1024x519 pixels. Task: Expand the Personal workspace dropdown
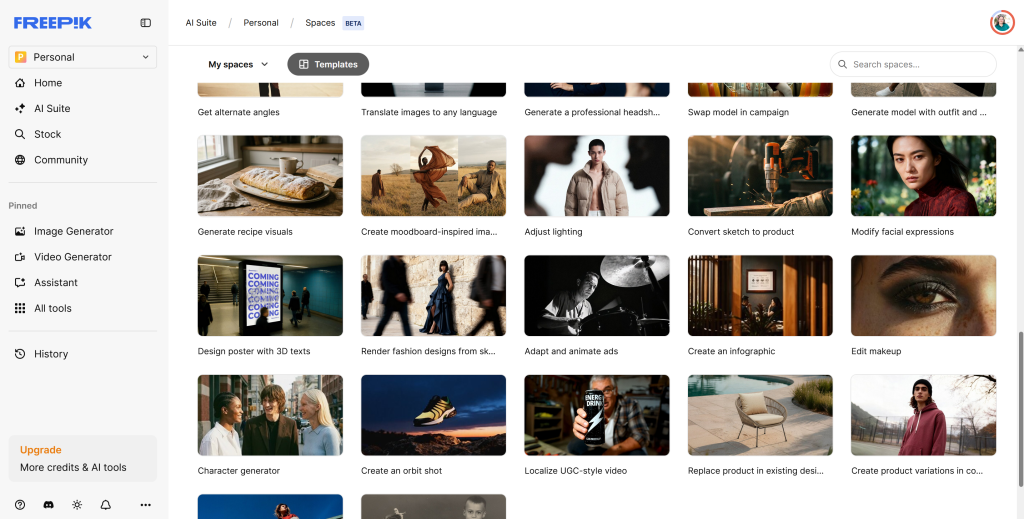[82, 57]
